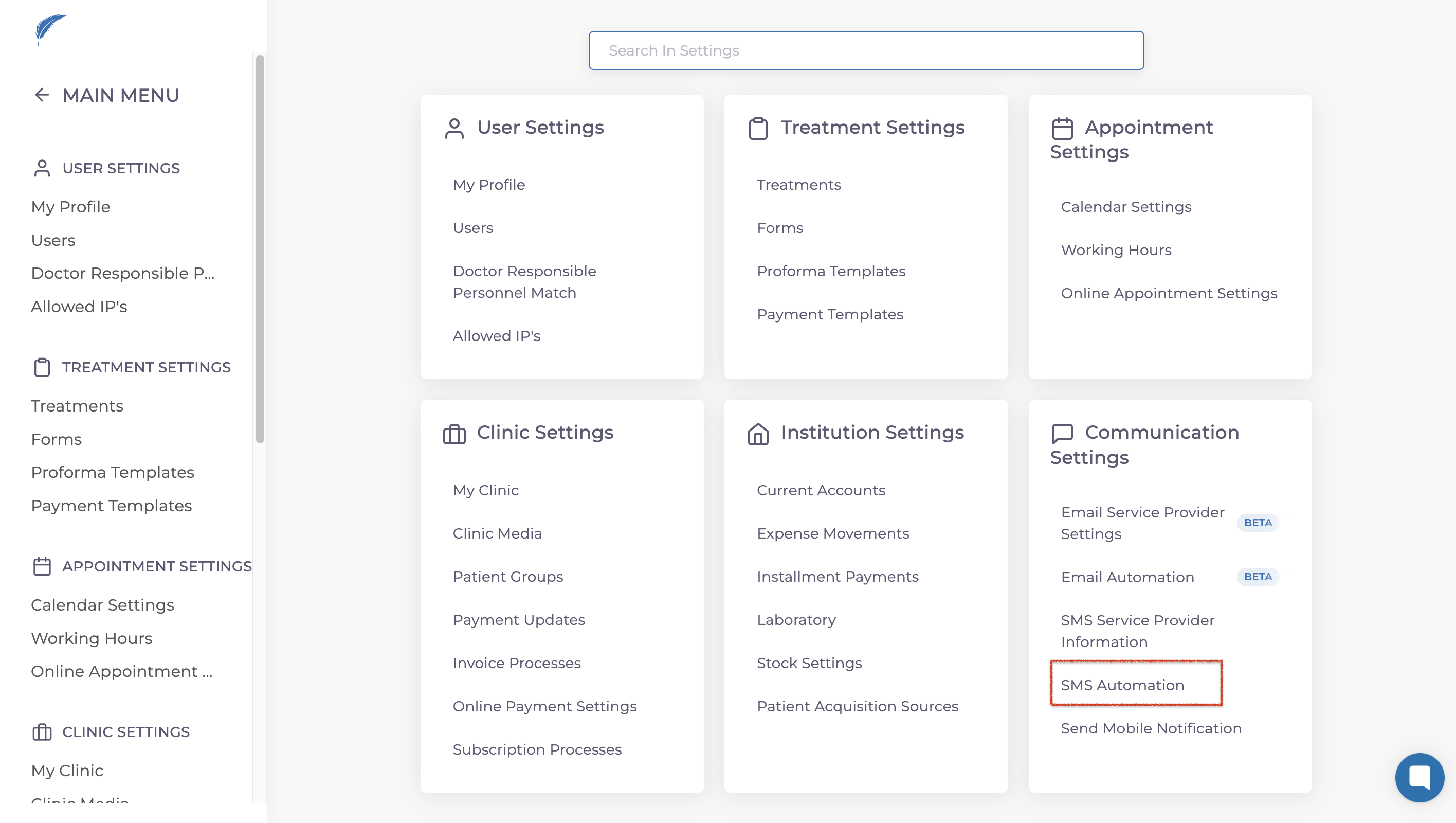Click the User Settings person icon in sidebar
The height and width of the screenshot is (823, 1456).
(42, 168)
